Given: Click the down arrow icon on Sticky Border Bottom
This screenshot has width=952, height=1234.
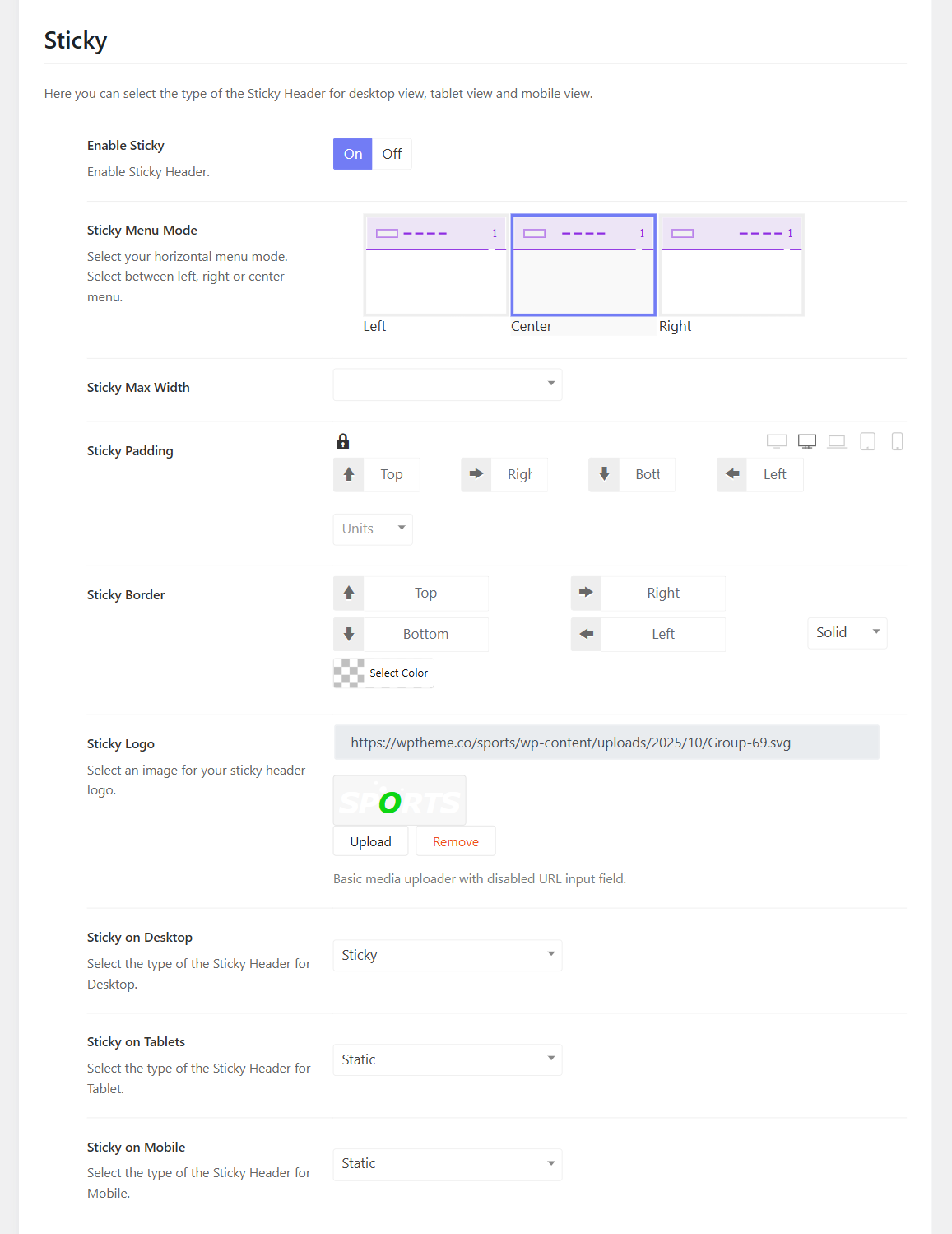Looking at the screenshot, I should click(x=348, y=634).
